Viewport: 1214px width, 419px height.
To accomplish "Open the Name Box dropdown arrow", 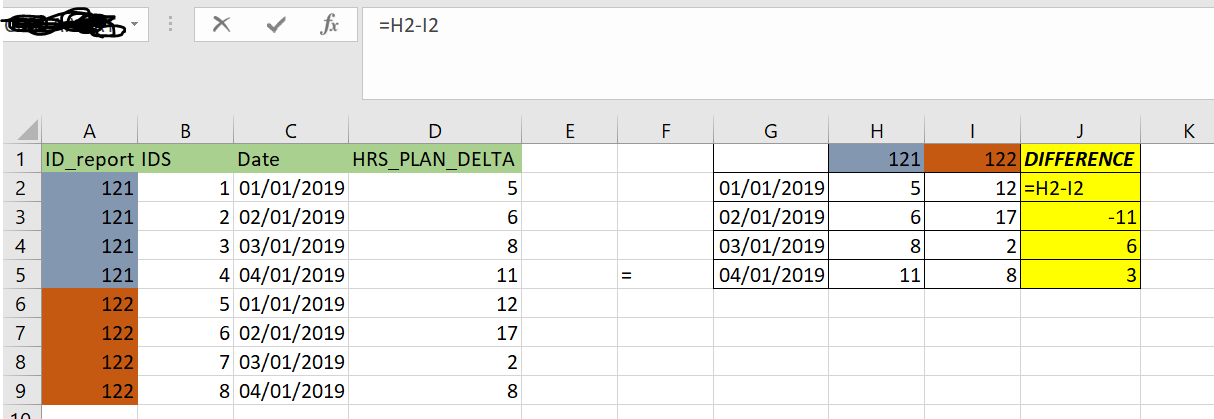I will click(135, 25).
